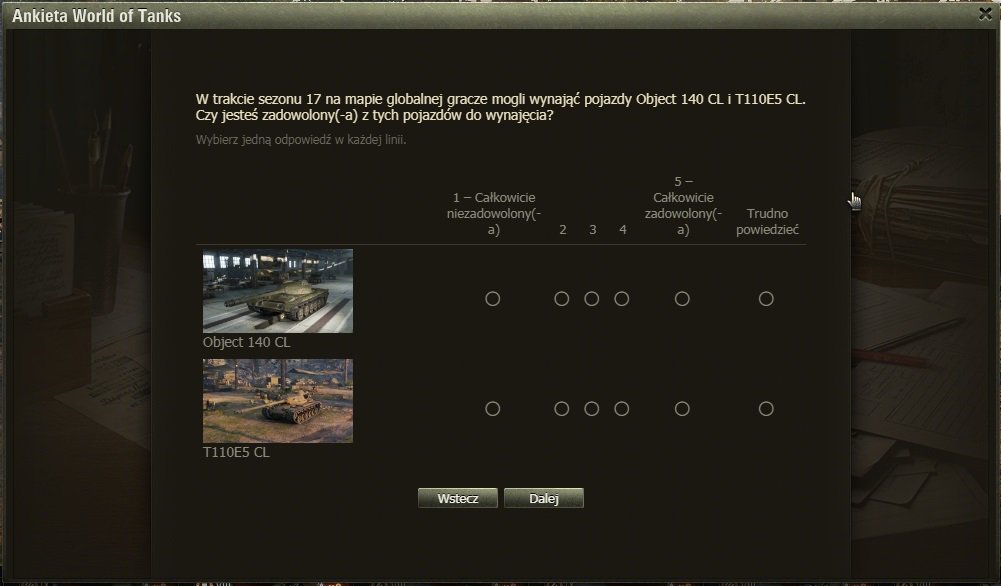Viewport: 1001px width, 586px height.
Task: Click the Object 140 CL tank thumbnail
Action: coord(278,291)
